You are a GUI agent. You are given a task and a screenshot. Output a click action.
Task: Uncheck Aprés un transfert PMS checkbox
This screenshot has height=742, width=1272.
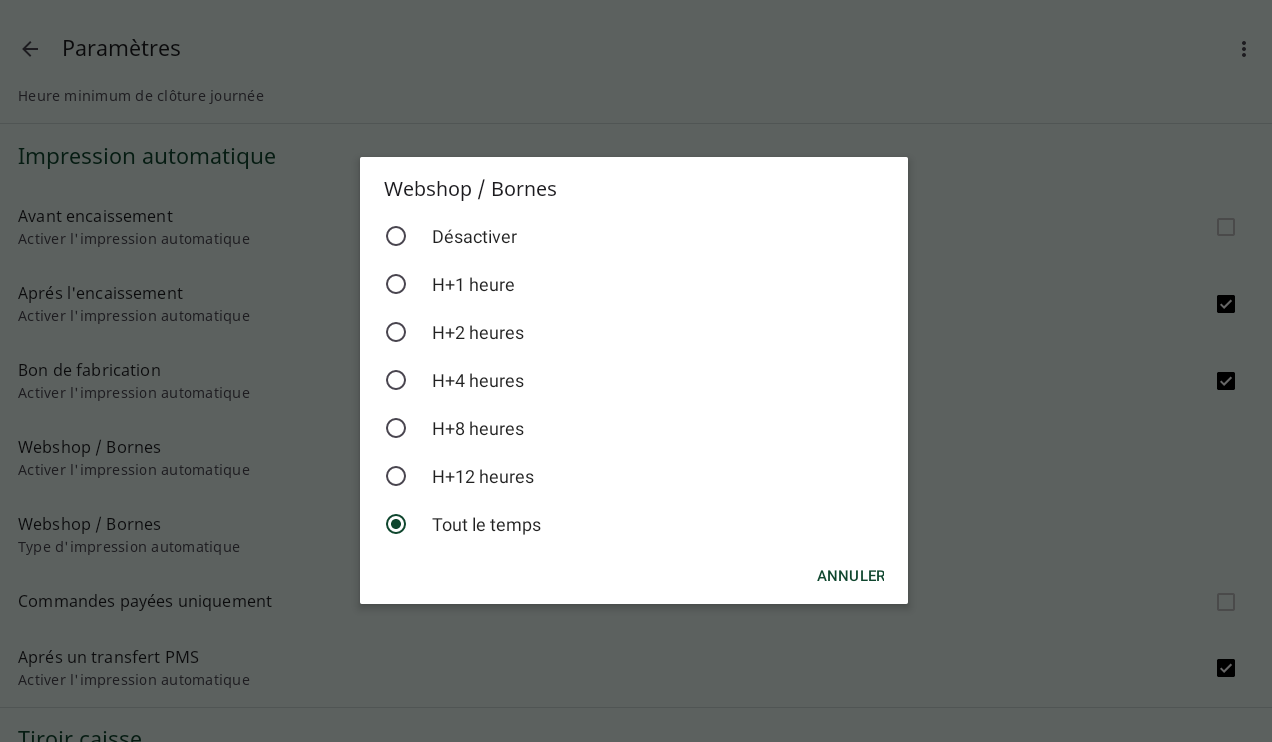point(1226,668)
